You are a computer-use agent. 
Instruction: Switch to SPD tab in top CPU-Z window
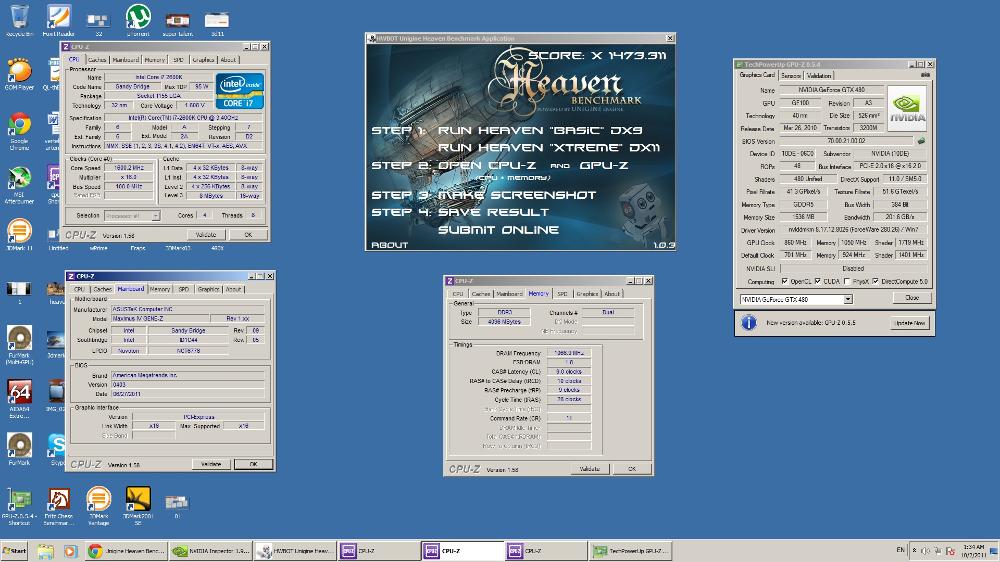tap(179, 59)
